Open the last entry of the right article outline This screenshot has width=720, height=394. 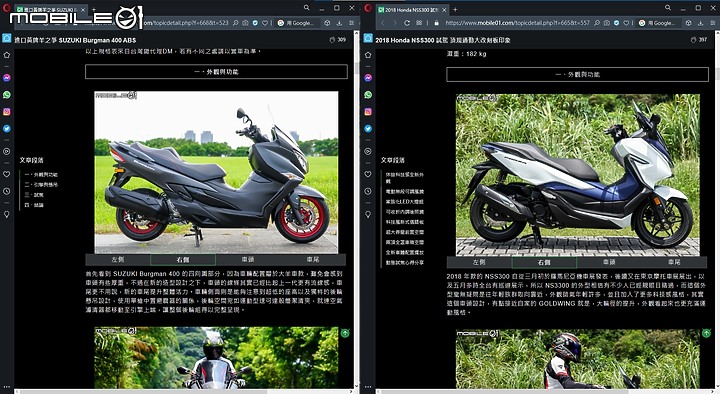[405, 263]
